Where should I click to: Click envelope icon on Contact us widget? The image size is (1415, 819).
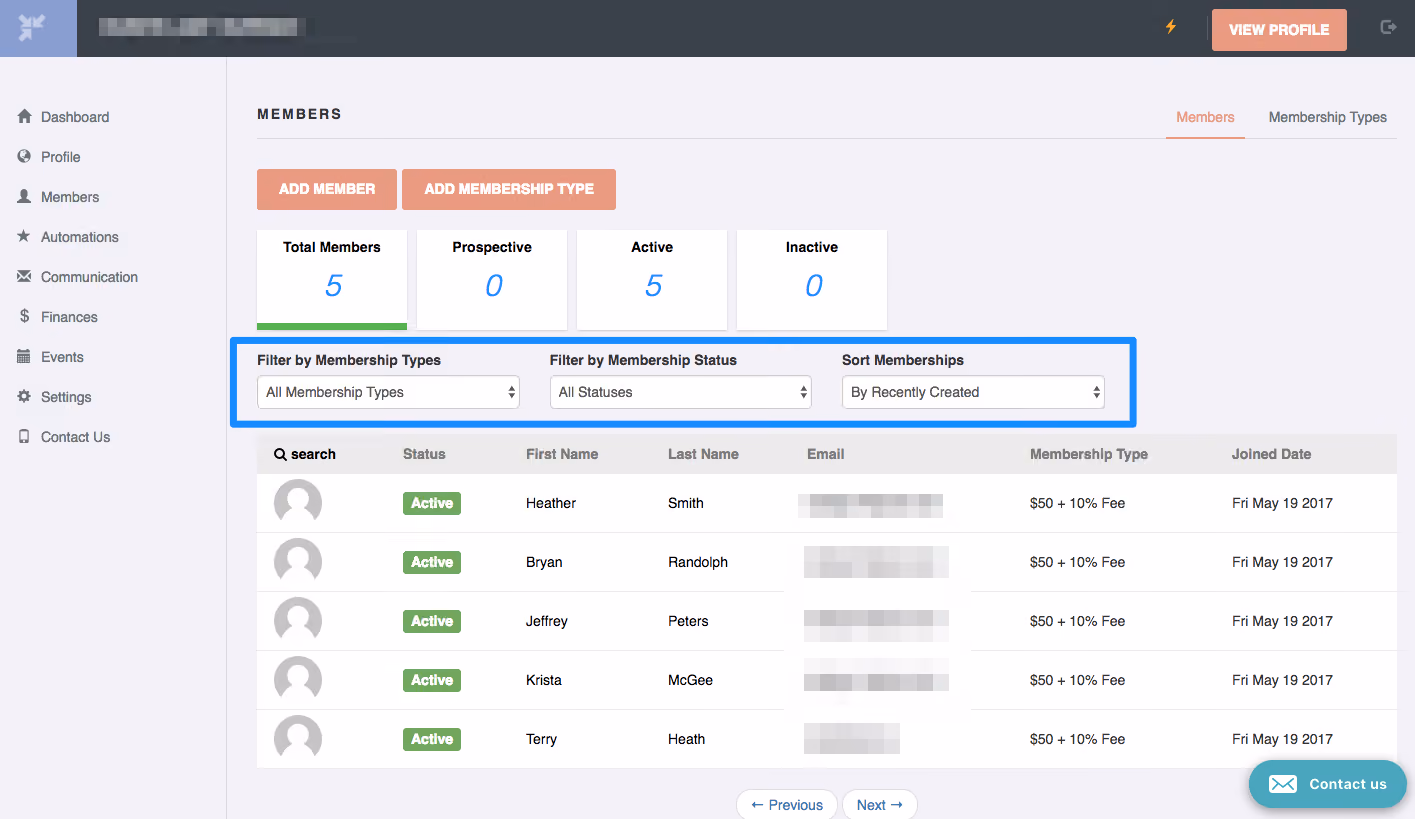pyautogui.click(x=1283, y=784)
